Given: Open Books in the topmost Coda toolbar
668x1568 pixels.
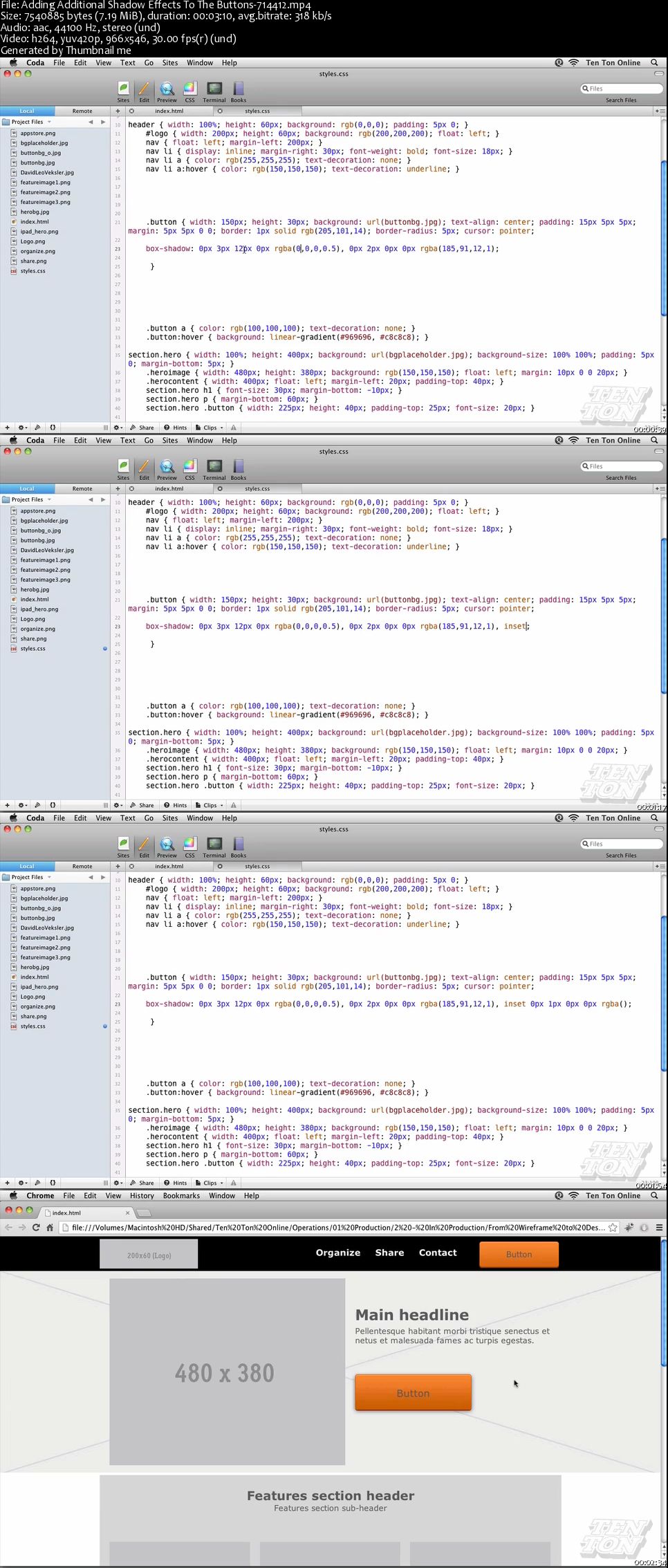Looking at the screenshot, I should click(x=239, y=91).
